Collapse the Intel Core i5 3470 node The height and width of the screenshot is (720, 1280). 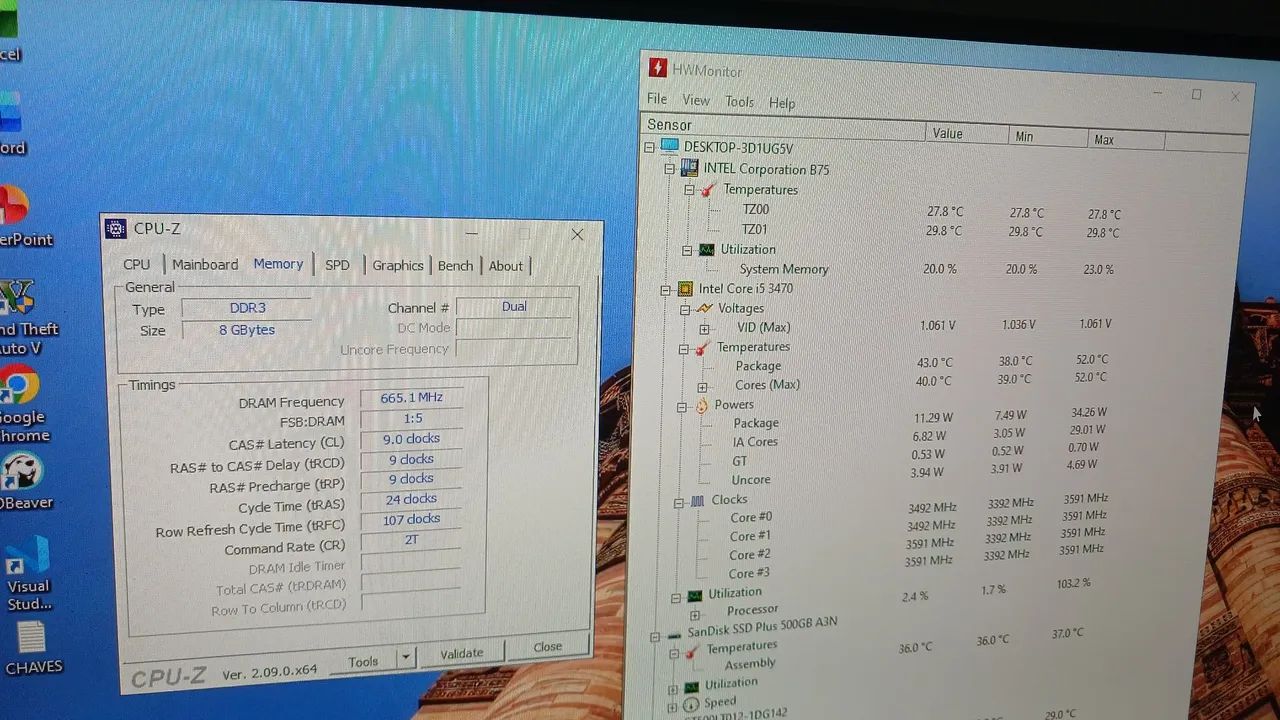(665, 290)
